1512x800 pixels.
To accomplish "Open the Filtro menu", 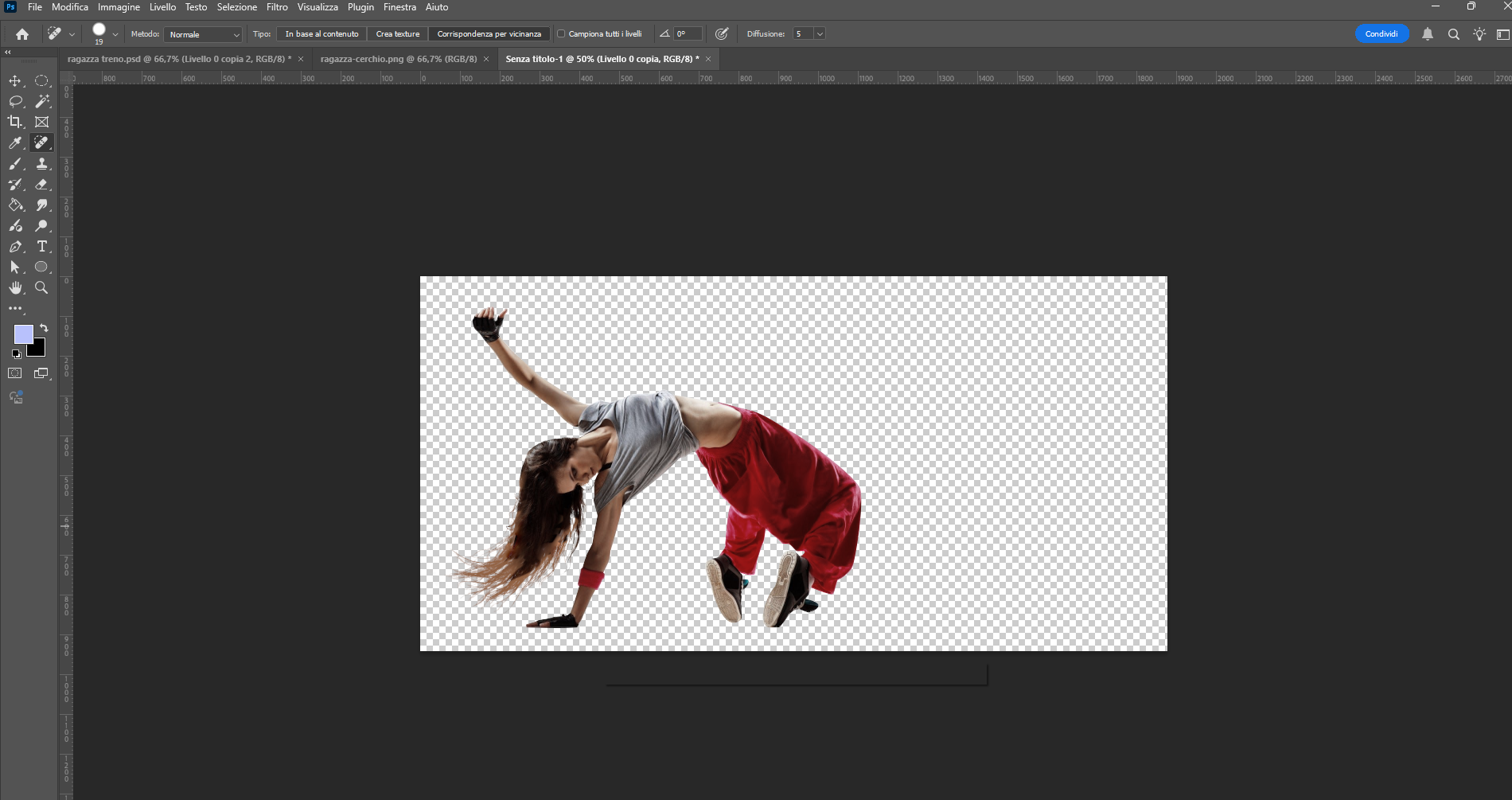I will point(277,7).
